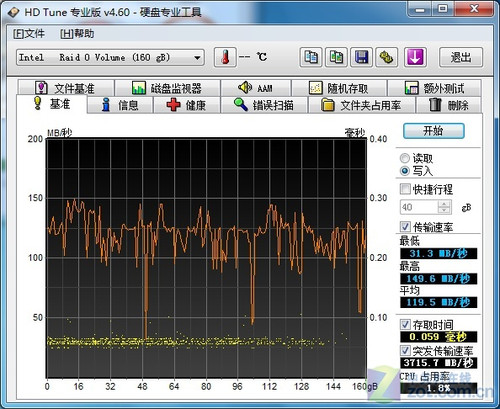Image resolution: width=500 pixels, height=409 pixels.
Task: Open the 错误扫描 tab with magnifier
Action: pyautogui.click(x=264, y=105)
